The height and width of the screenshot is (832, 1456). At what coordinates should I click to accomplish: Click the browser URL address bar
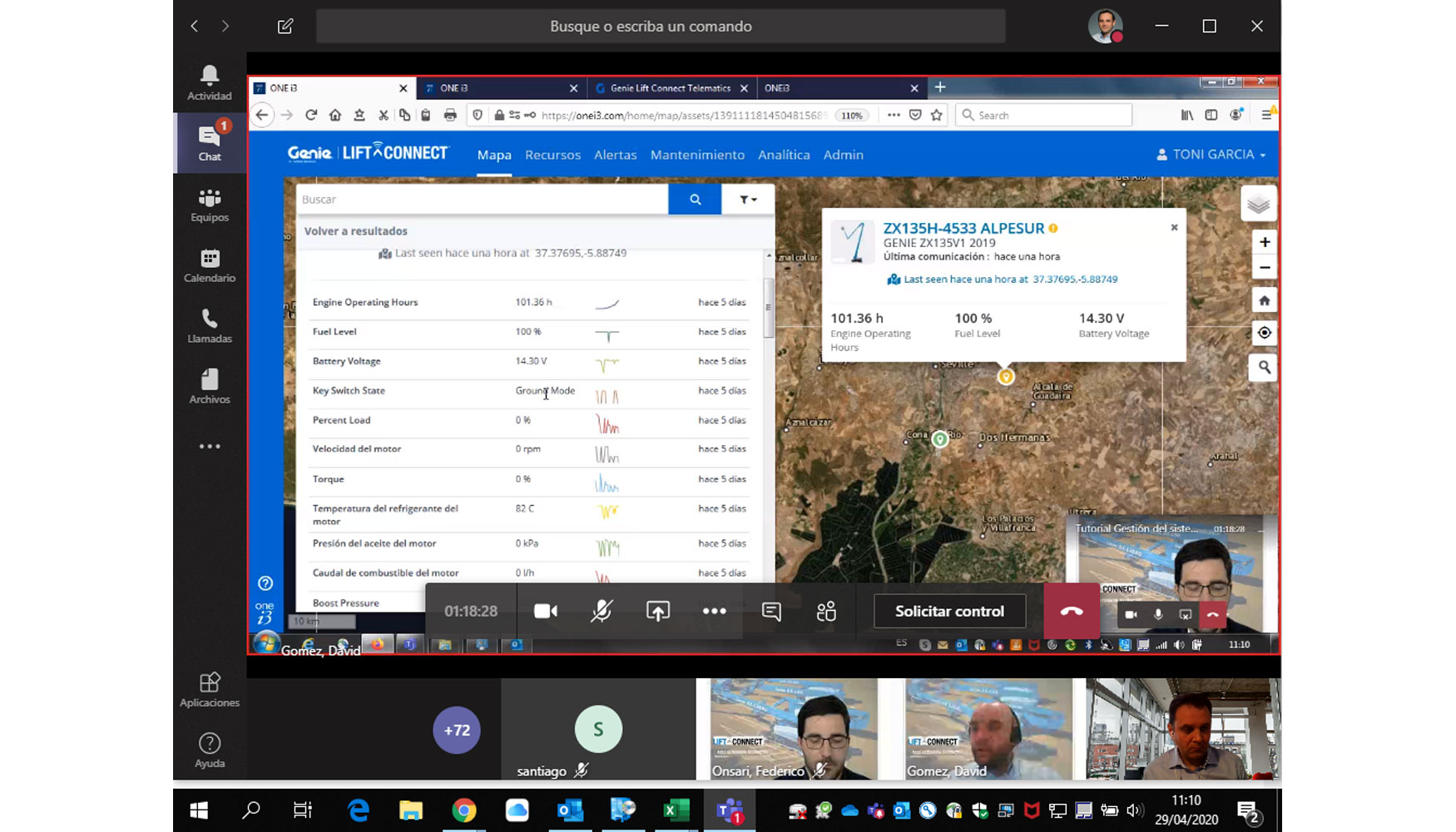click(682, 116)
